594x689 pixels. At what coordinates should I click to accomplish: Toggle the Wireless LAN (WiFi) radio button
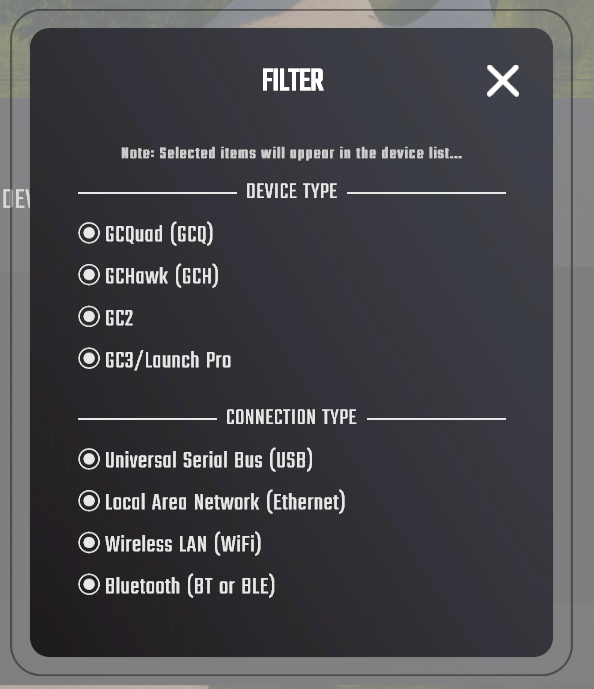pyautogui.click(x=89, y=543)
